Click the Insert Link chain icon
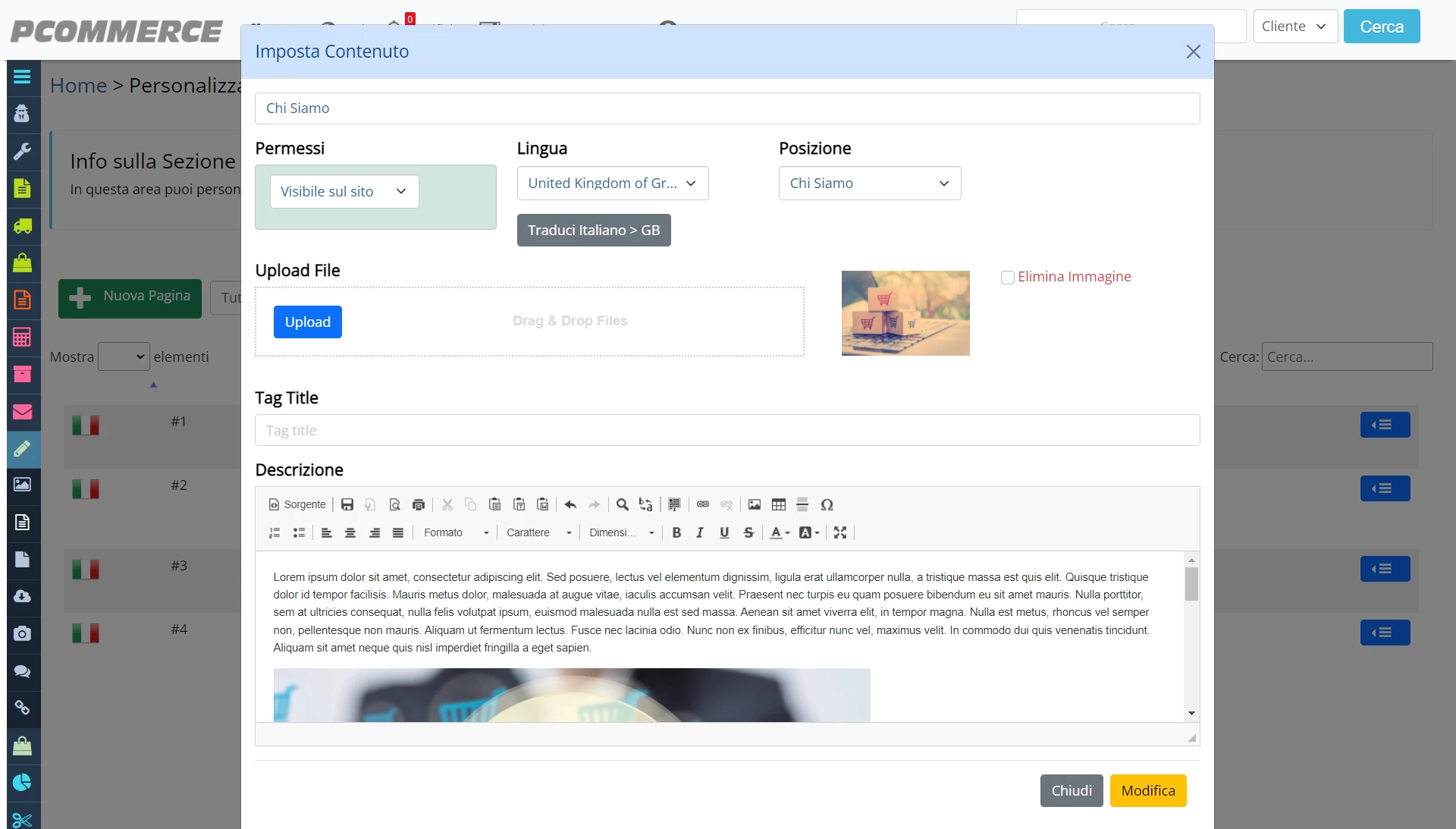The width and height of the screenshot is (1456, 829). point(703,504)
